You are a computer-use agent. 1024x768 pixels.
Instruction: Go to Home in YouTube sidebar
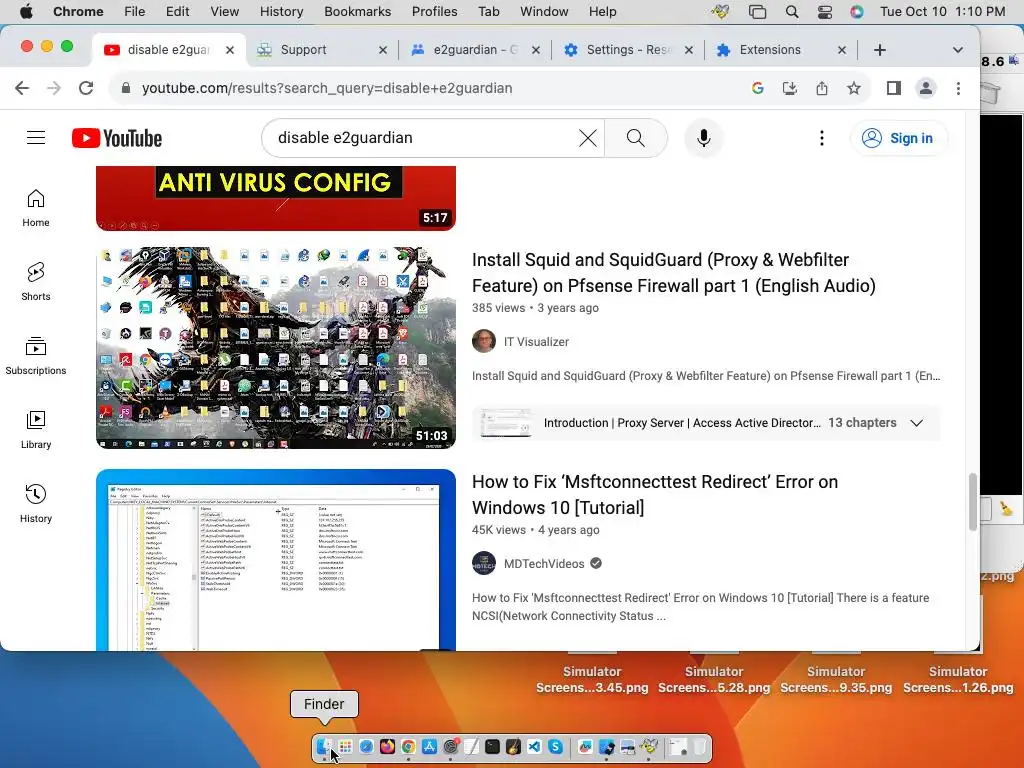click(36, 208)
